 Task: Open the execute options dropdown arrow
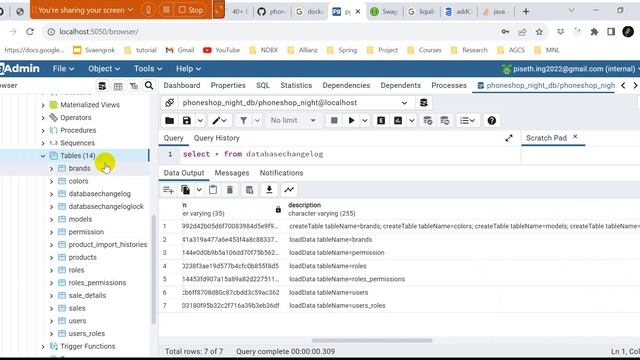[x=365, y=120]
